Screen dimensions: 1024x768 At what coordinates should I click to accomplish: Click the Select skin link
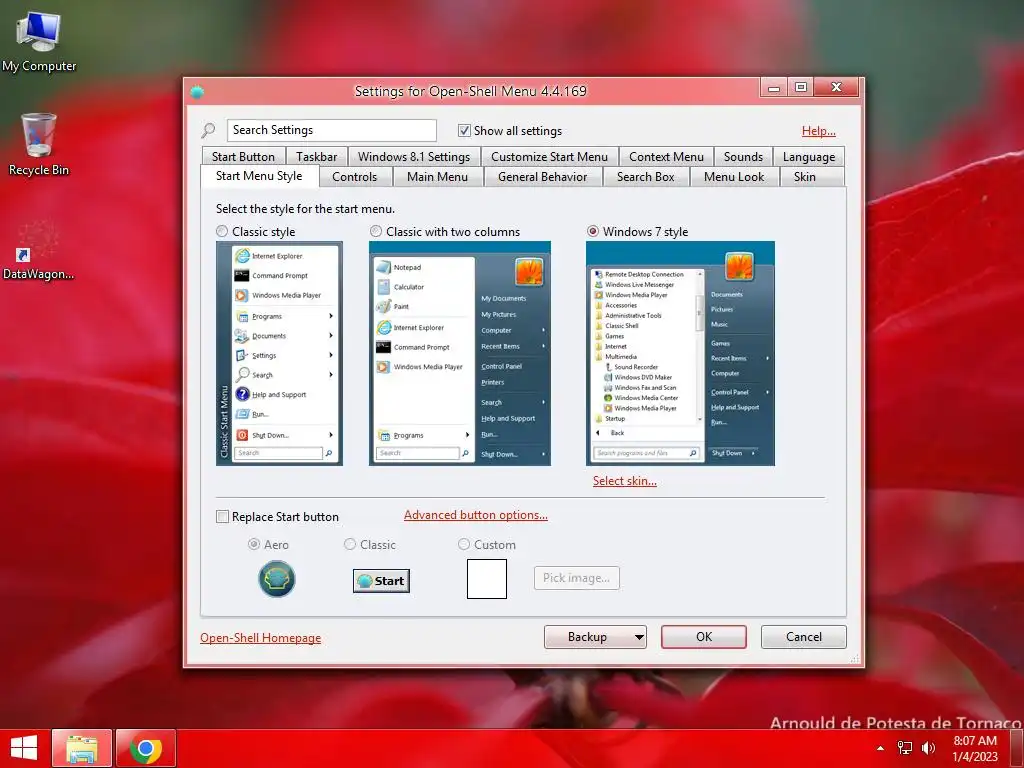tap(625, 481)
